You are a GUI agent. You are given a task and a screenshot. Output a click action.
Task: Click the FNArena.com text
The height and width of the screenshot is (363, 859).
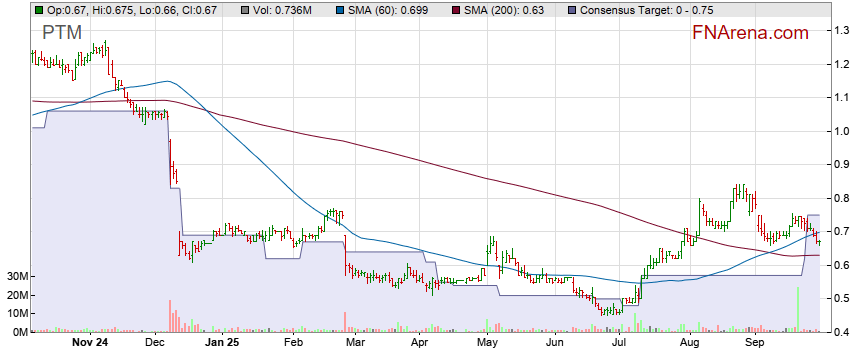pyautogui.click(x=750, y=33)
